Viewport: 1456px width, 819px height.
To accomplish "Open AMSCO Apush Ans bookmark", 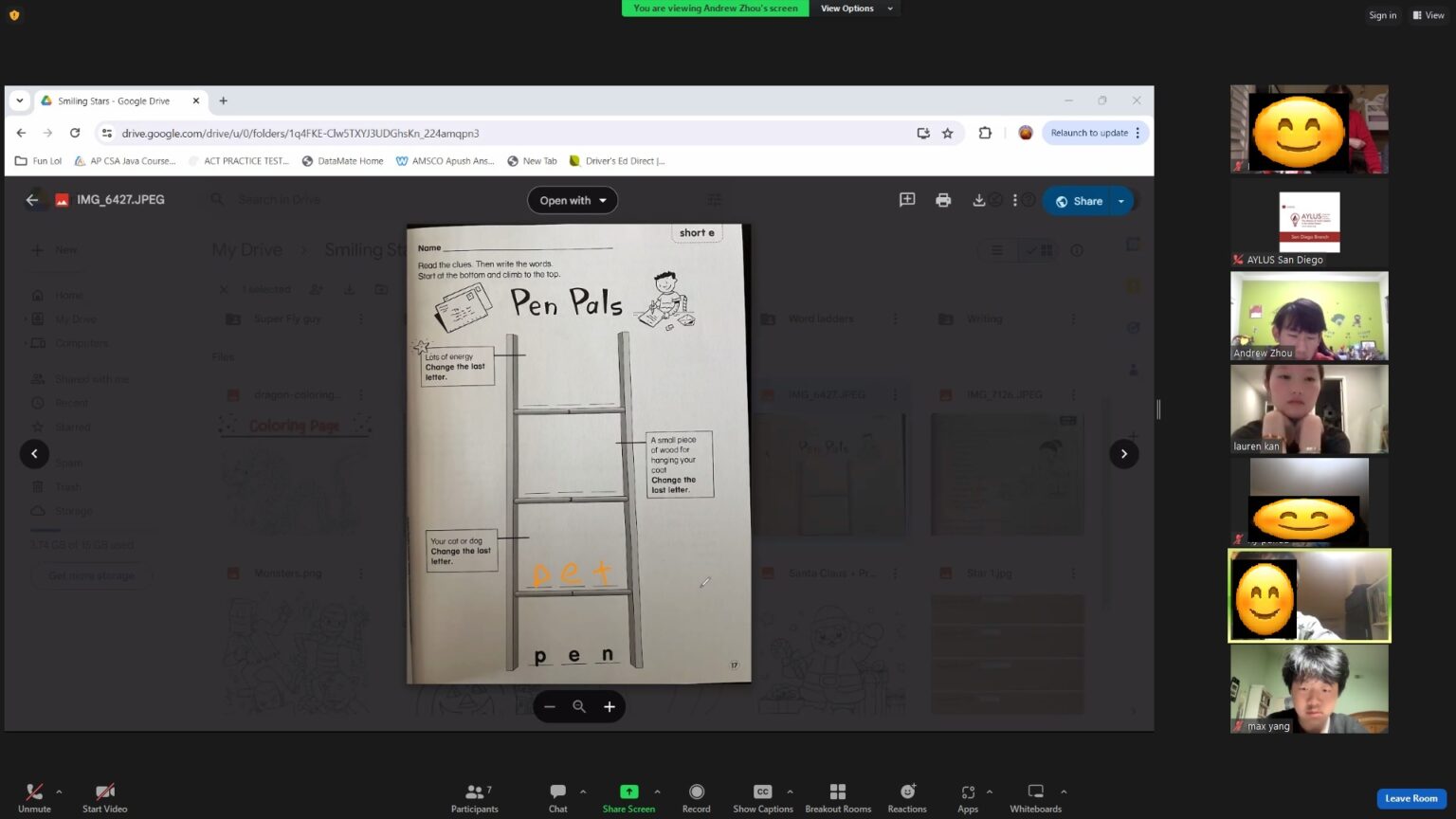I will pyautogui.click(x=445, y=161).
